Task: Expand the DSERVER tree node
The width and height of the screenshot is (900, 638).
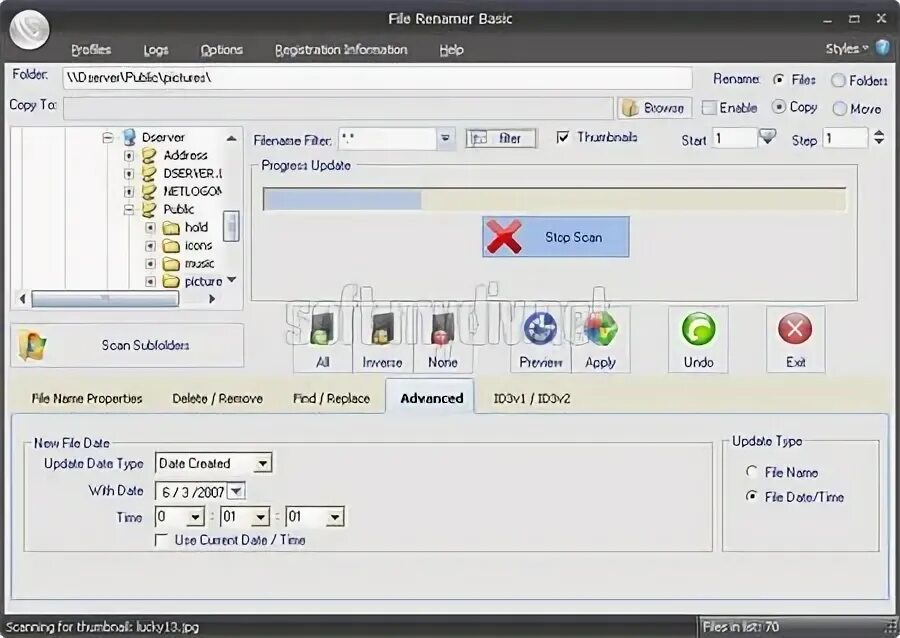Action: point(129,173)
